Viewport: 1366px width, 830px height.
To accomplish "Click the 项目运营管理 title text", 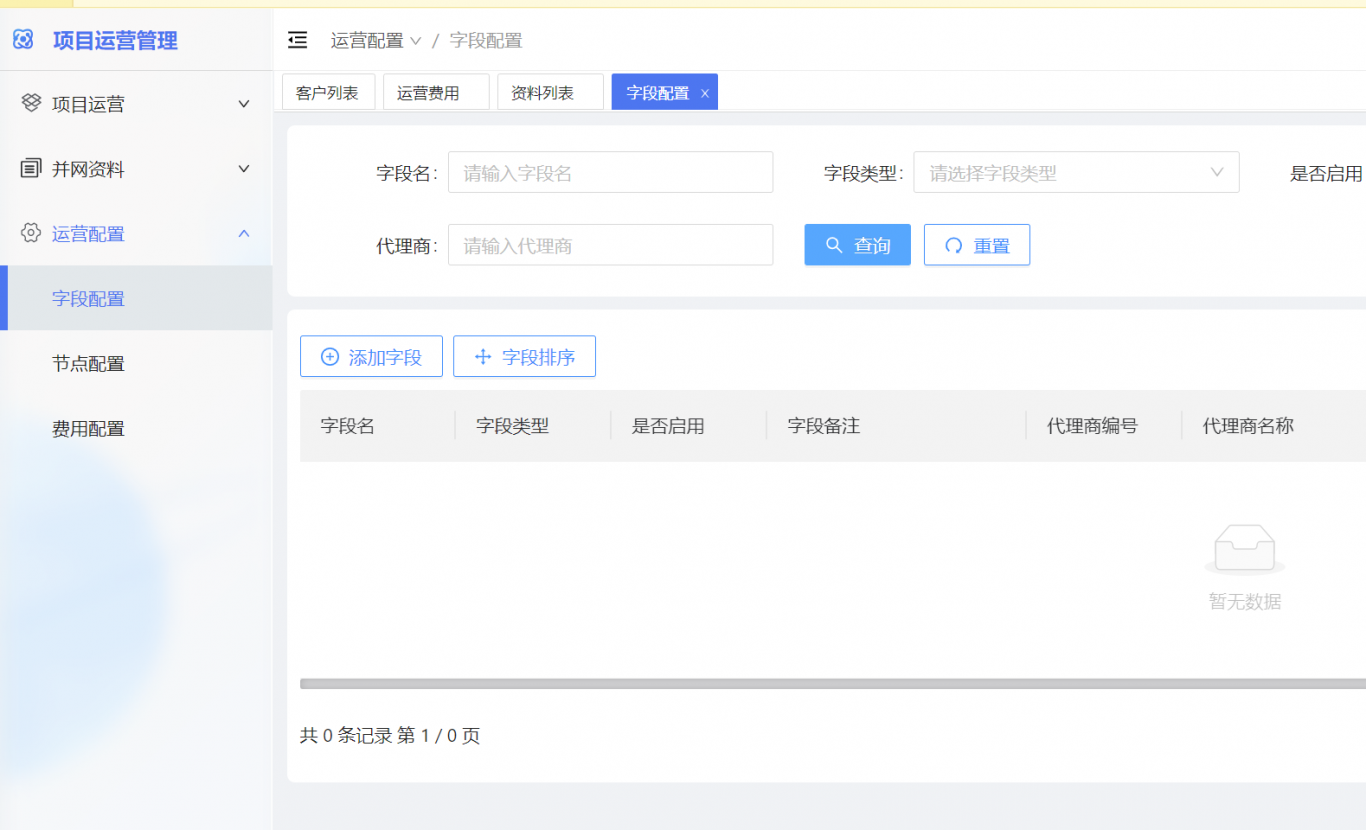I will (115, 40).
